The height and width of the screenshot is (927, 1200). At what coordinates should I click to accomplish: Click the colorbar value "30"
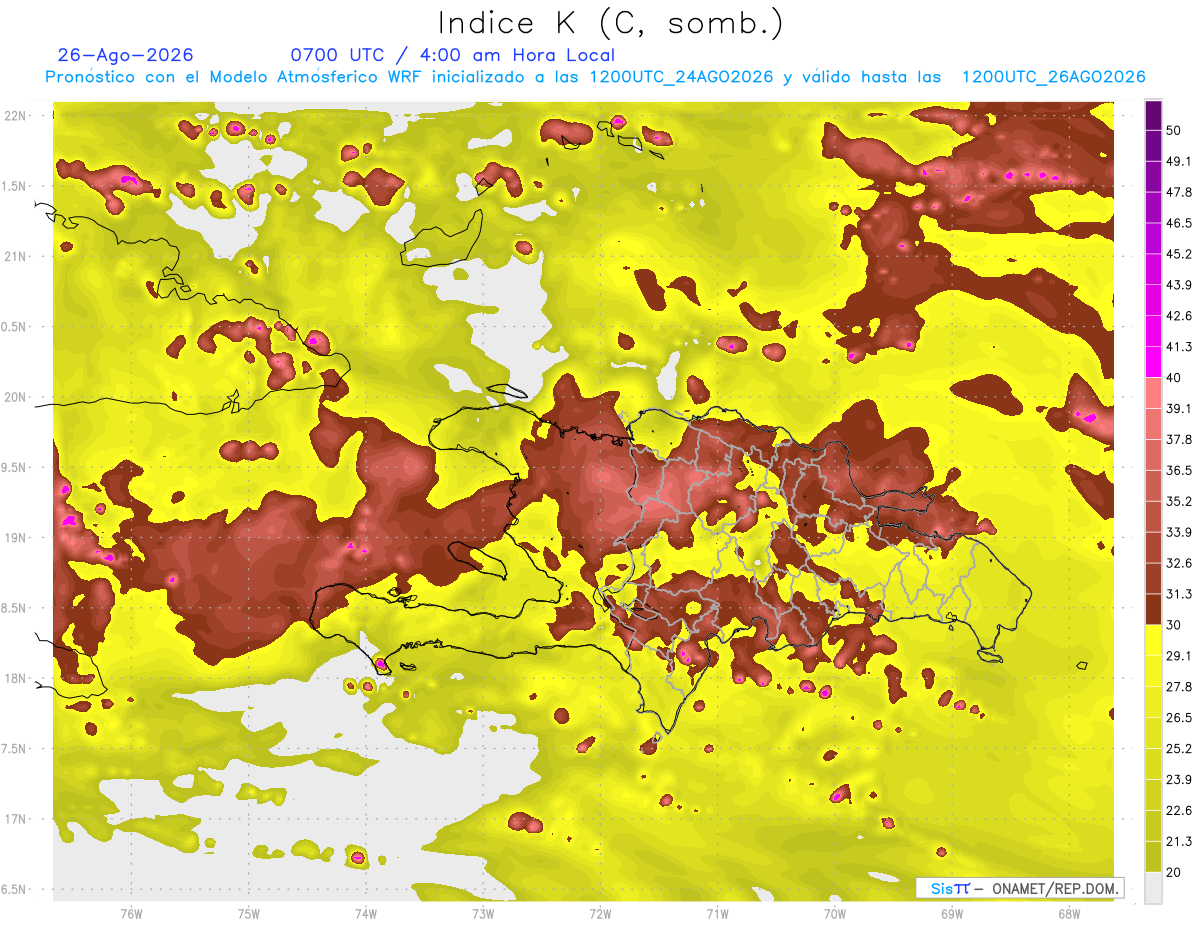click(x=1175, y=625)
